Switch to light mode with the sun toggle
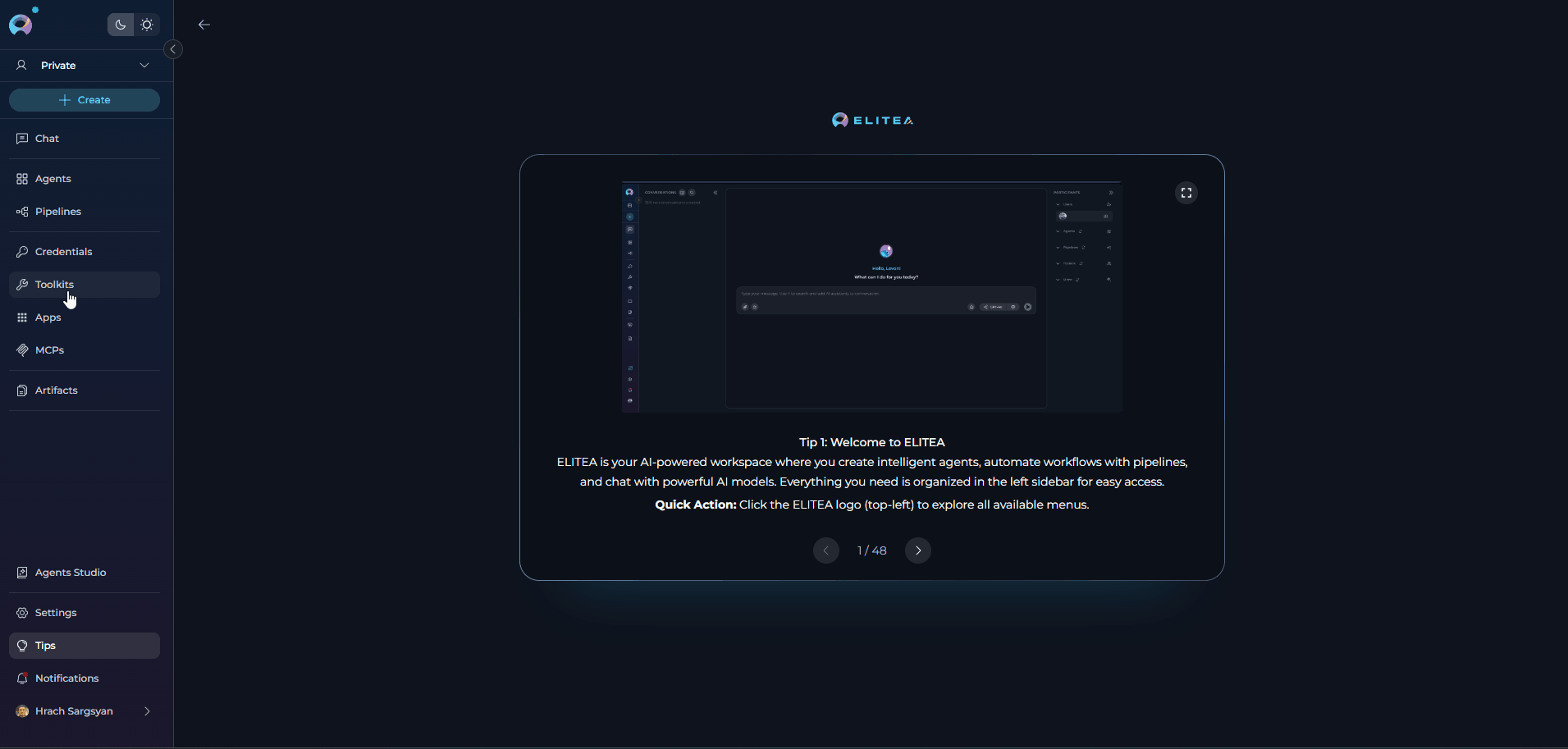The height and width of the screenshot is (749, 1568). coord(147,25)
